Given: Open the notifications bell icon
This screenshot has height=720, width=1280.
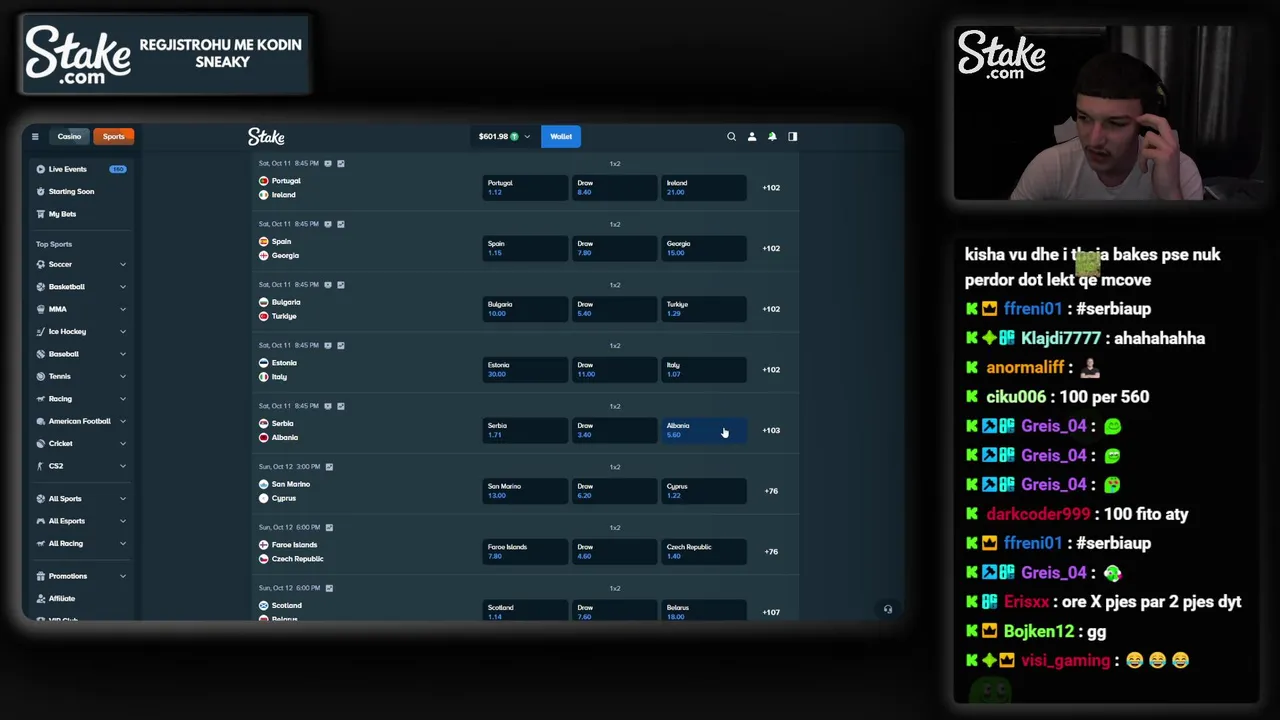Looking at the screenshot, I should 772,136.
